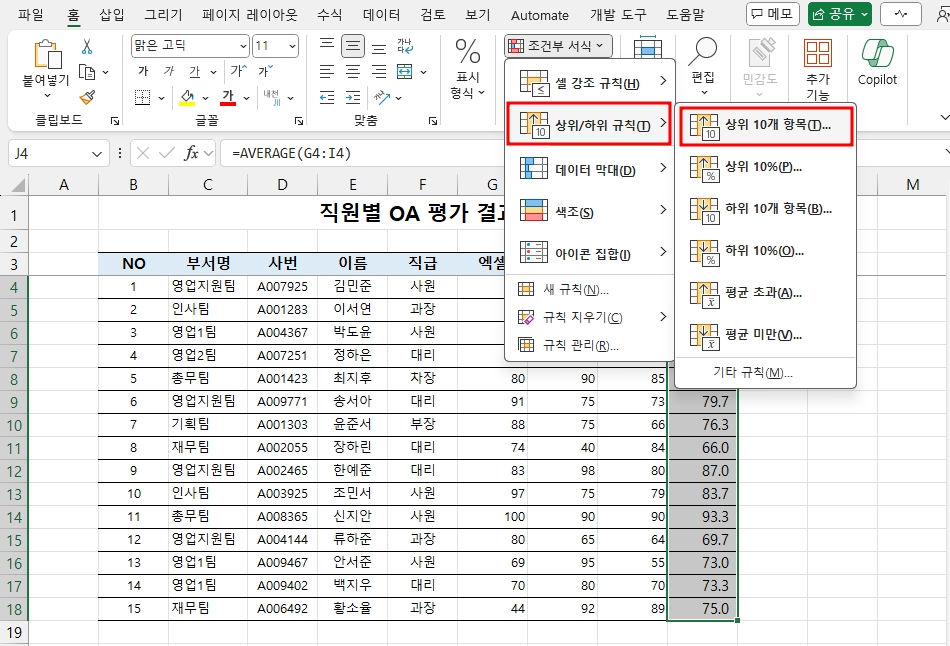The height and width of the screenshot is (646, 950).
Task: Toggle underline formatting
Action: (x=194, y=72)
